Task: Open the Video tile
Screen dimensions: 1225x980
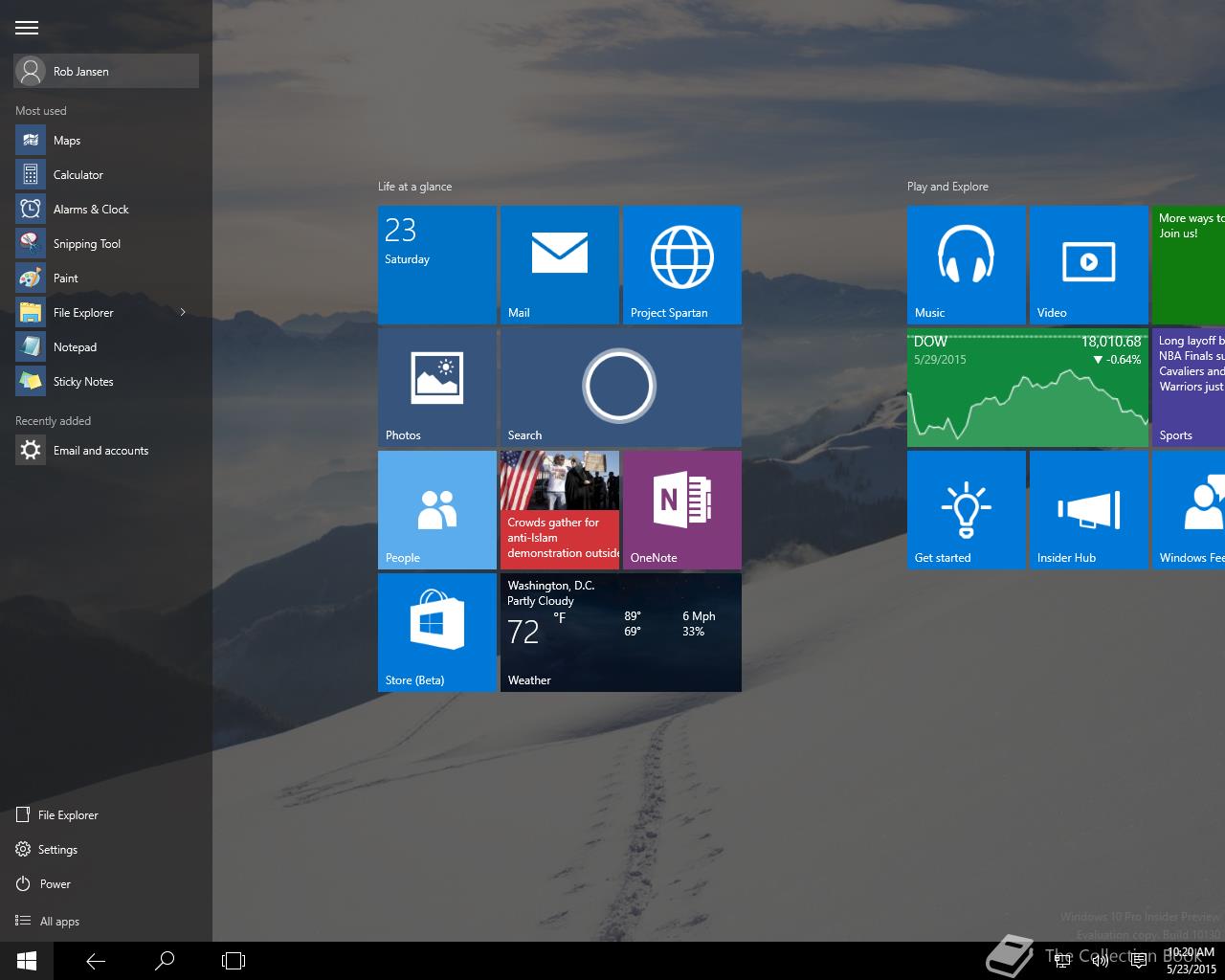Action: click(1089, 265)
